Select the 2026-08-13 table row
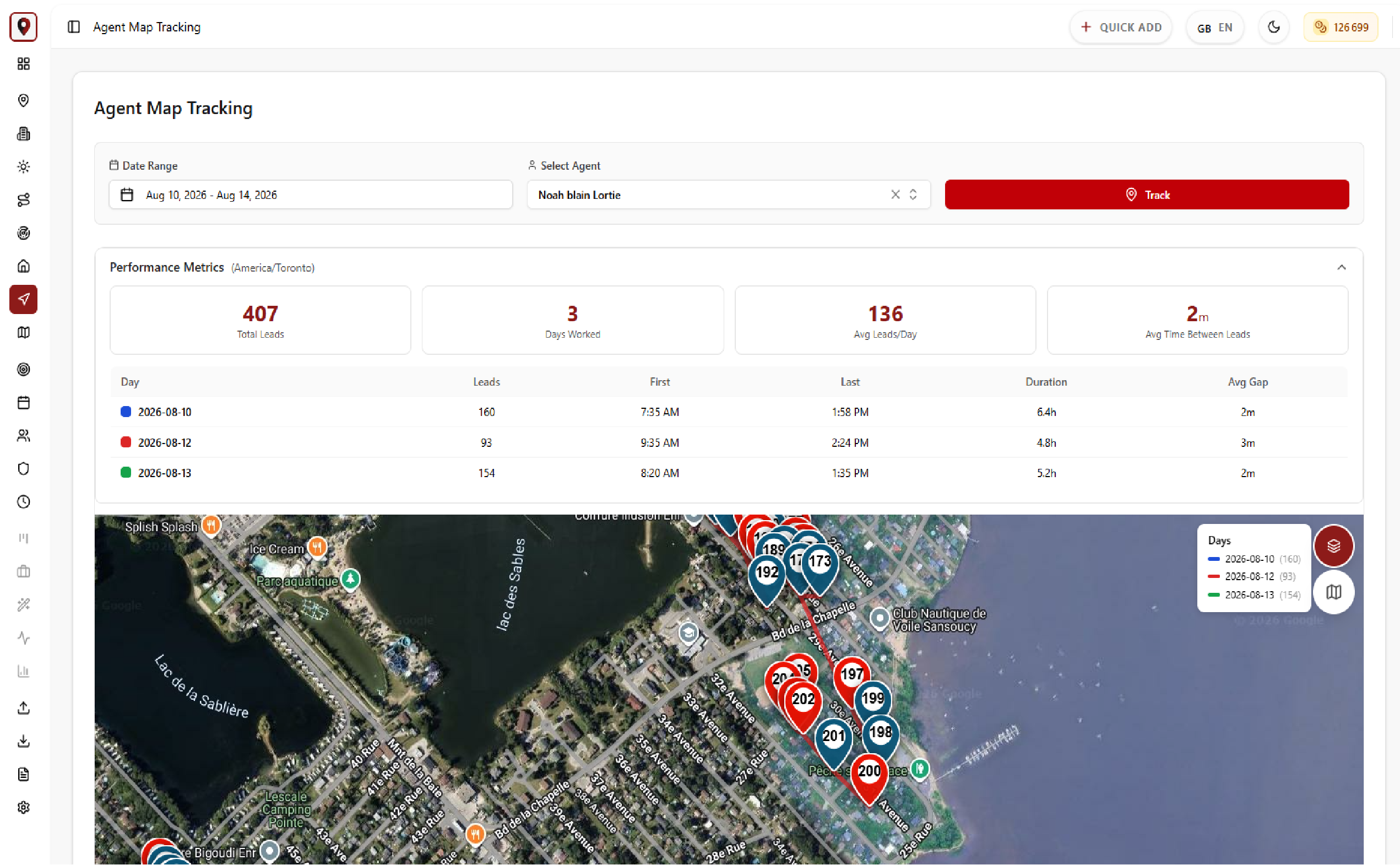Screen dimensions: 1400x865 point(729,473)
